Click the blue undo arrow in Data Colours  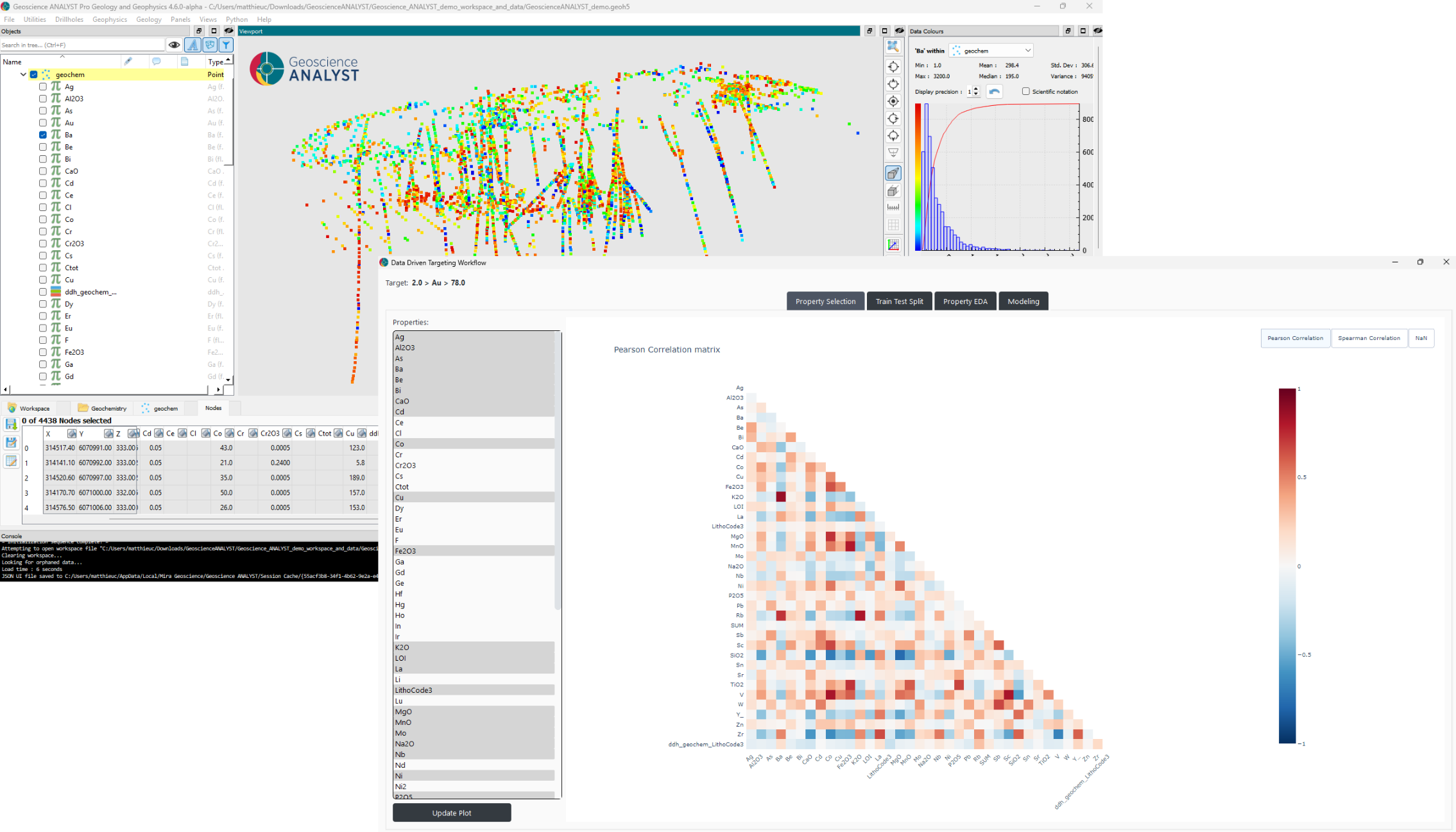coord(994,92)
